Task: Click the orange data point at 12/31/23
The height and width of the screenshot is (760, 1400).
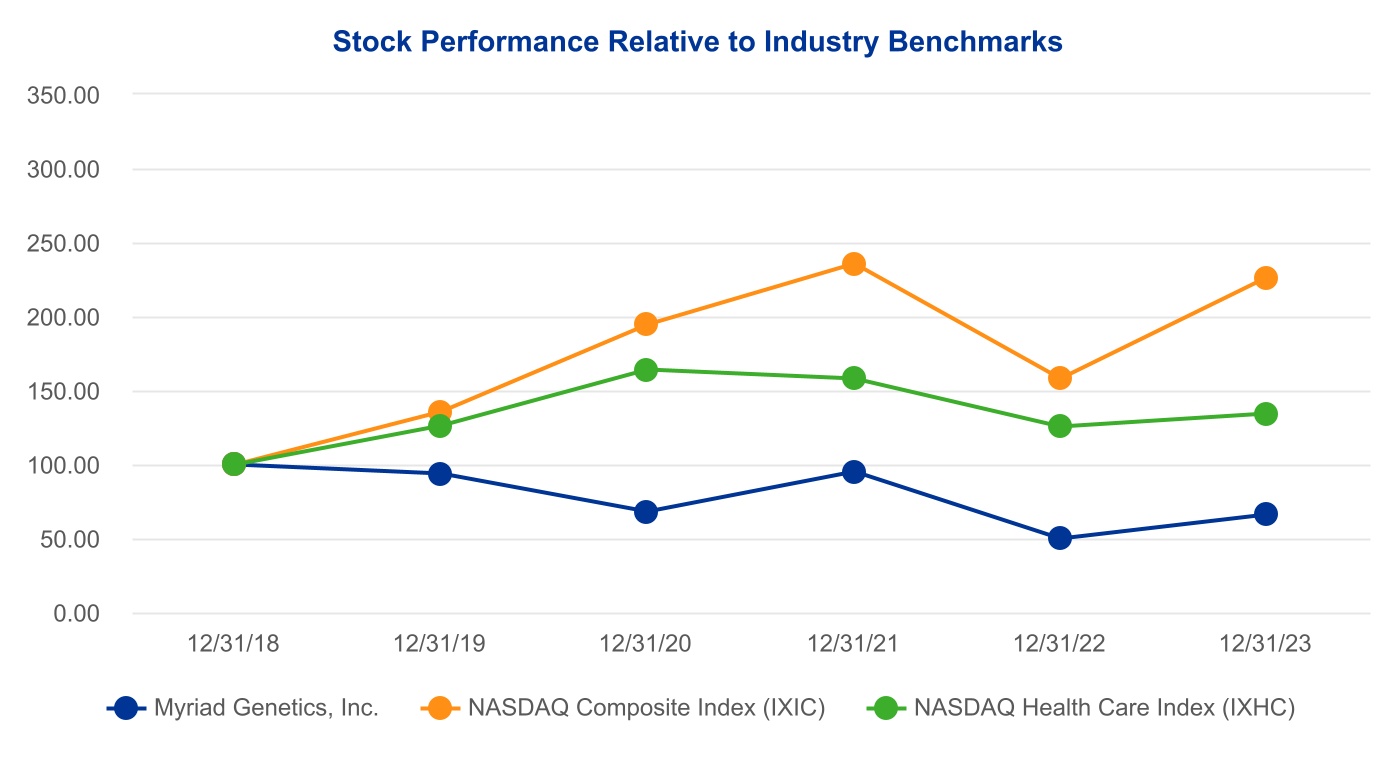Action: point(1266,278)
